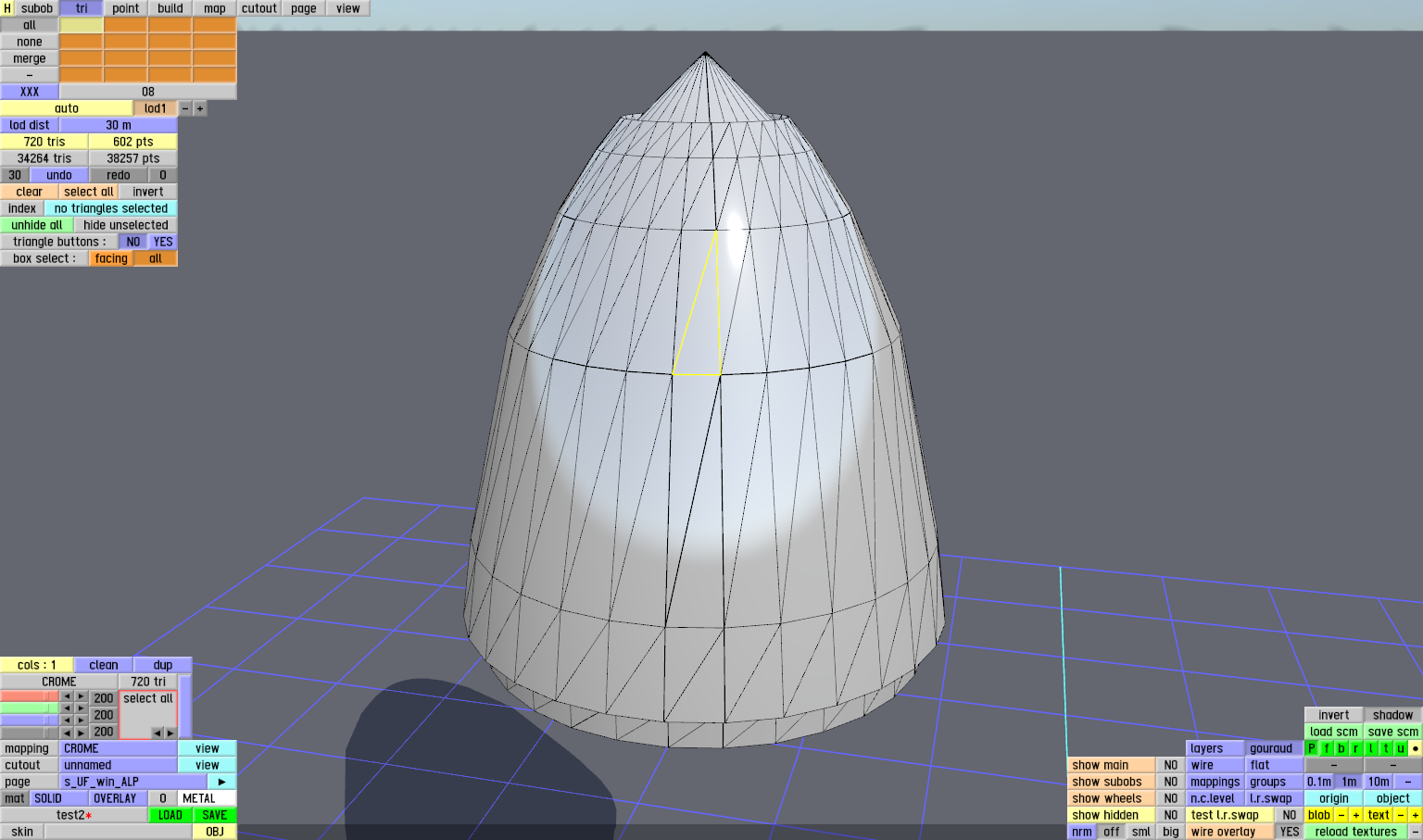Click the yellow H button beside subob

coord(7,8)
